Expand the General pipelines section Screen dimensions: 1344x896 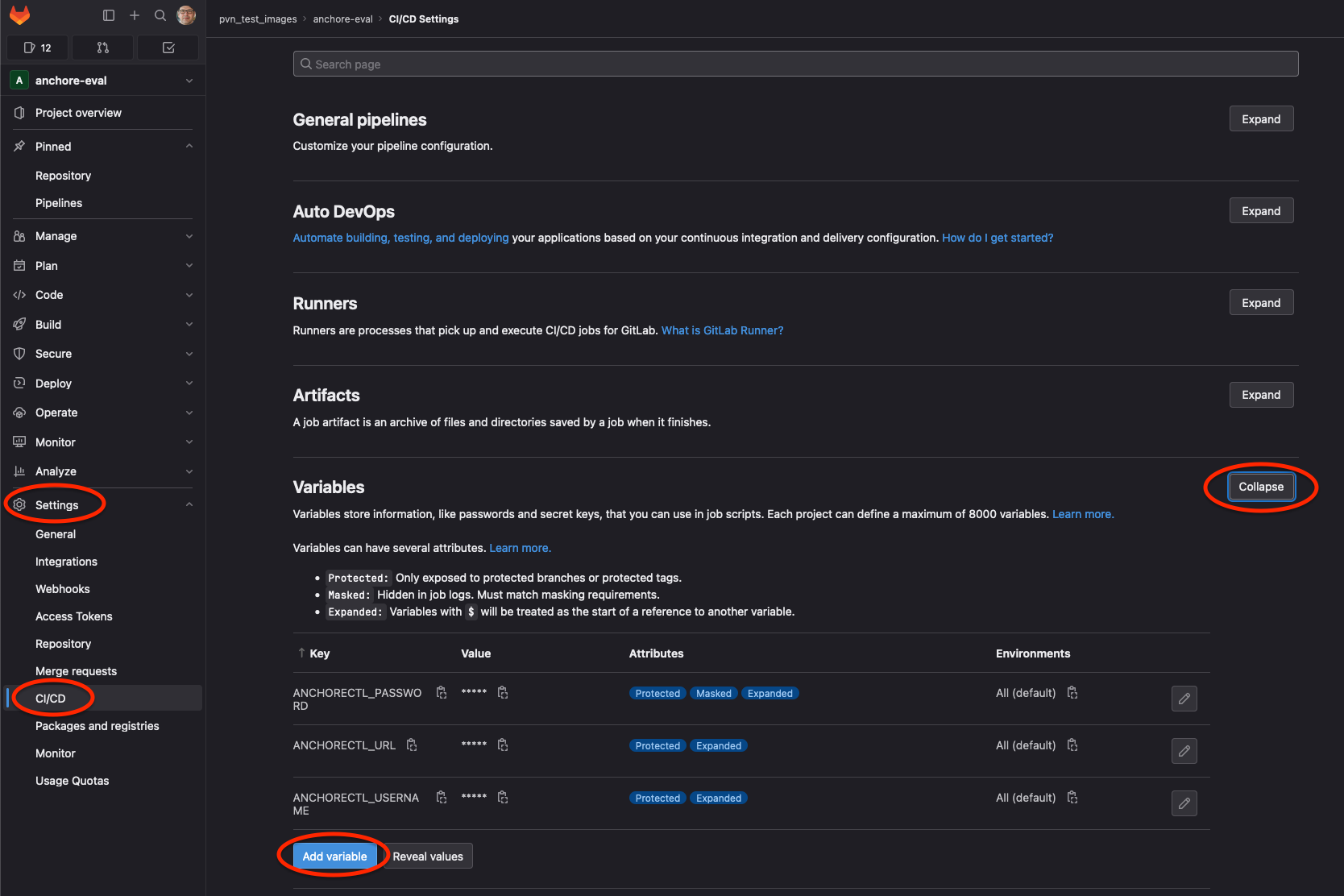1260,119
